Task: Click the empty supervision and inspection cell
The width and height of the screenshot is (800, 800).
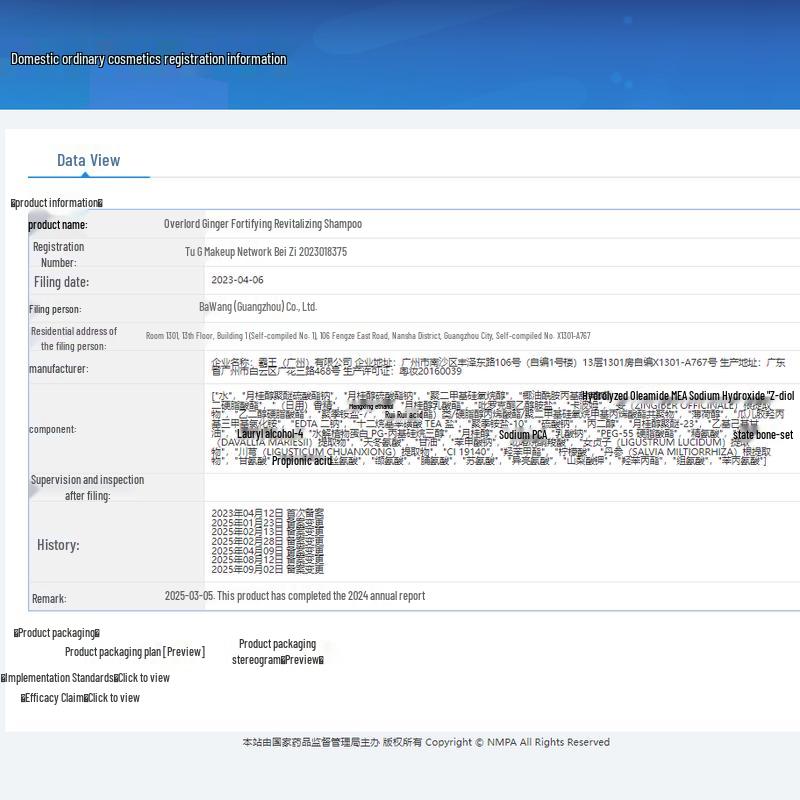Action: [500, 487]
